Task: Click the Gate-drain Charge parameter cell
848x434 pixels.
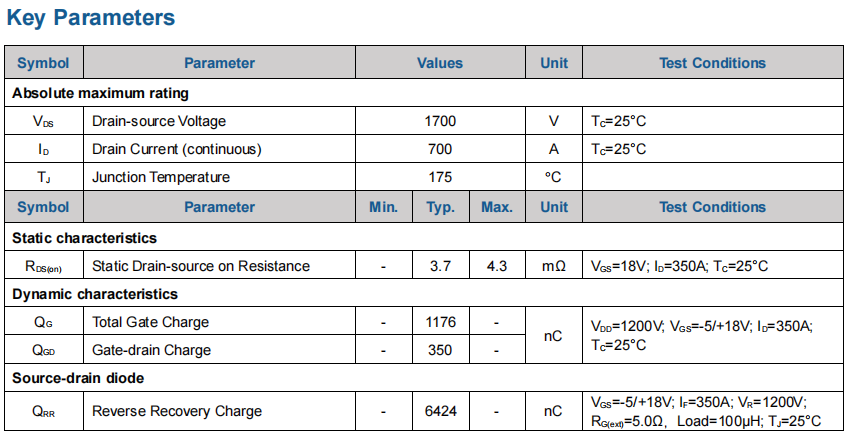Action: (152, 350)
